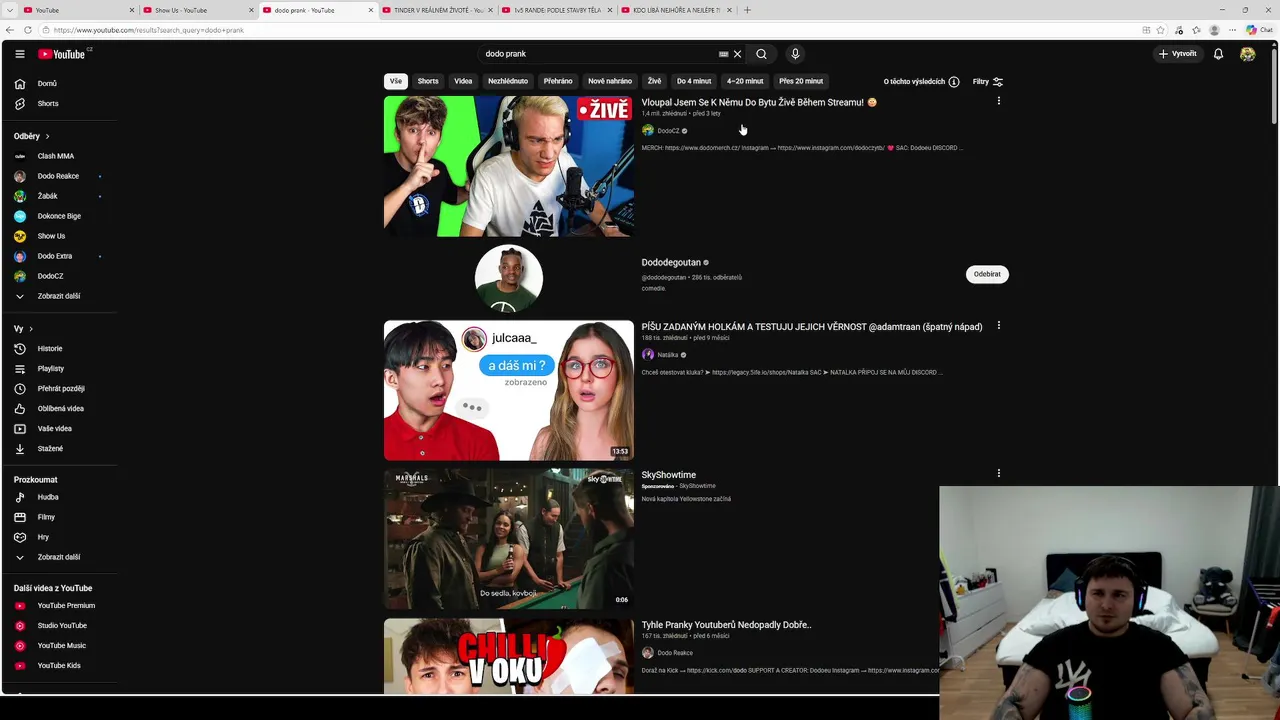Select the Videa filter chip

point(463,81)
